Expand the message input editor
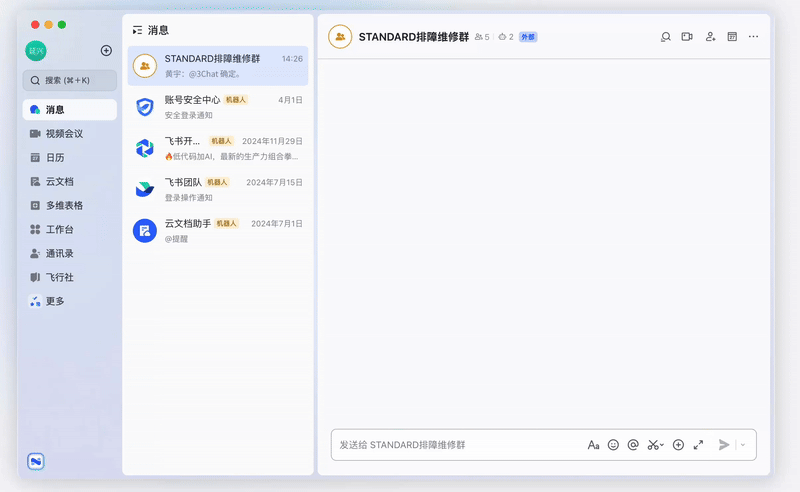Screen dimensions: 800x492 click(698, 445)
